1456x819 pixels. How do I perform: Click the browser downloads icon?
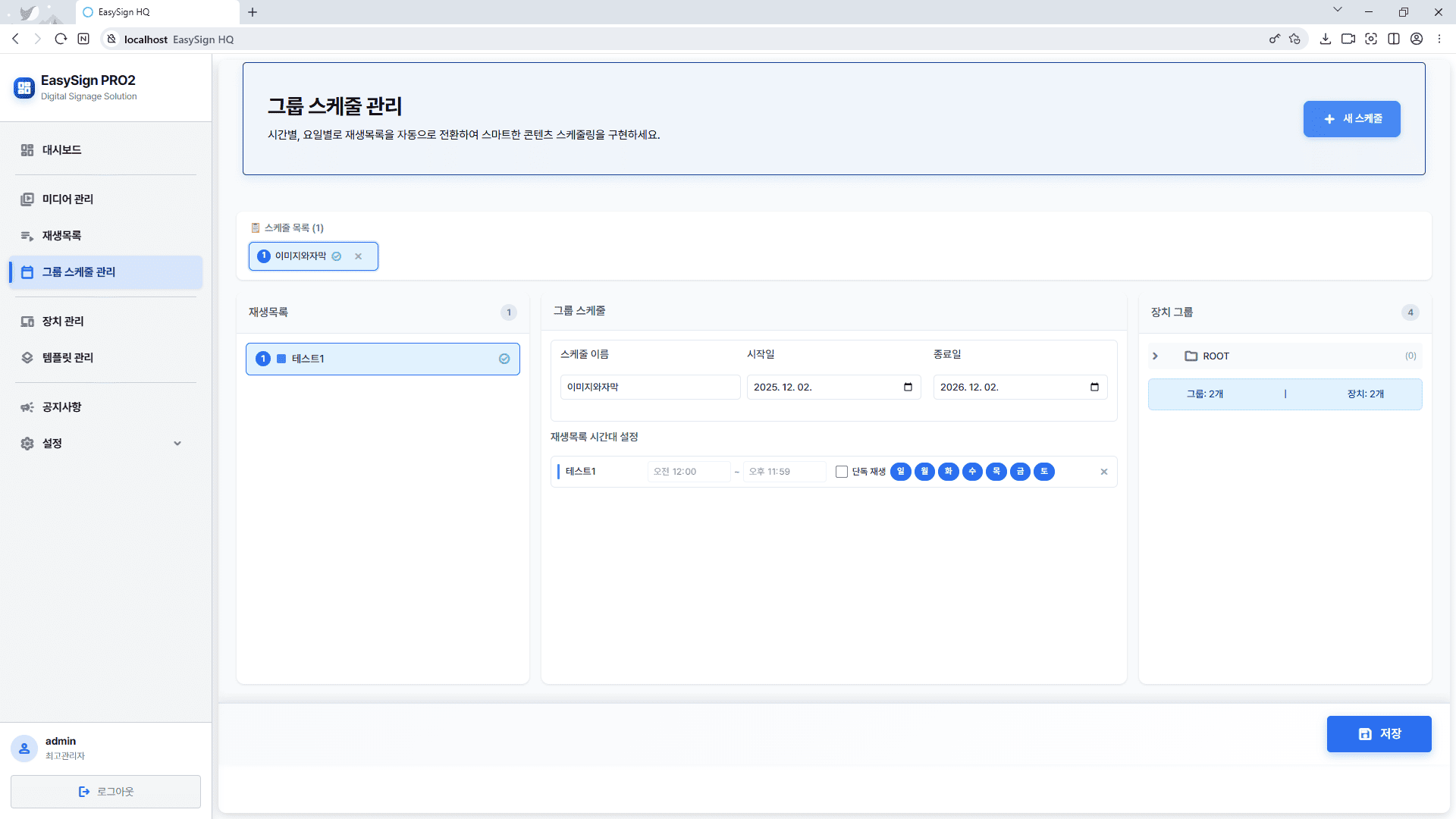(1326, 39)
